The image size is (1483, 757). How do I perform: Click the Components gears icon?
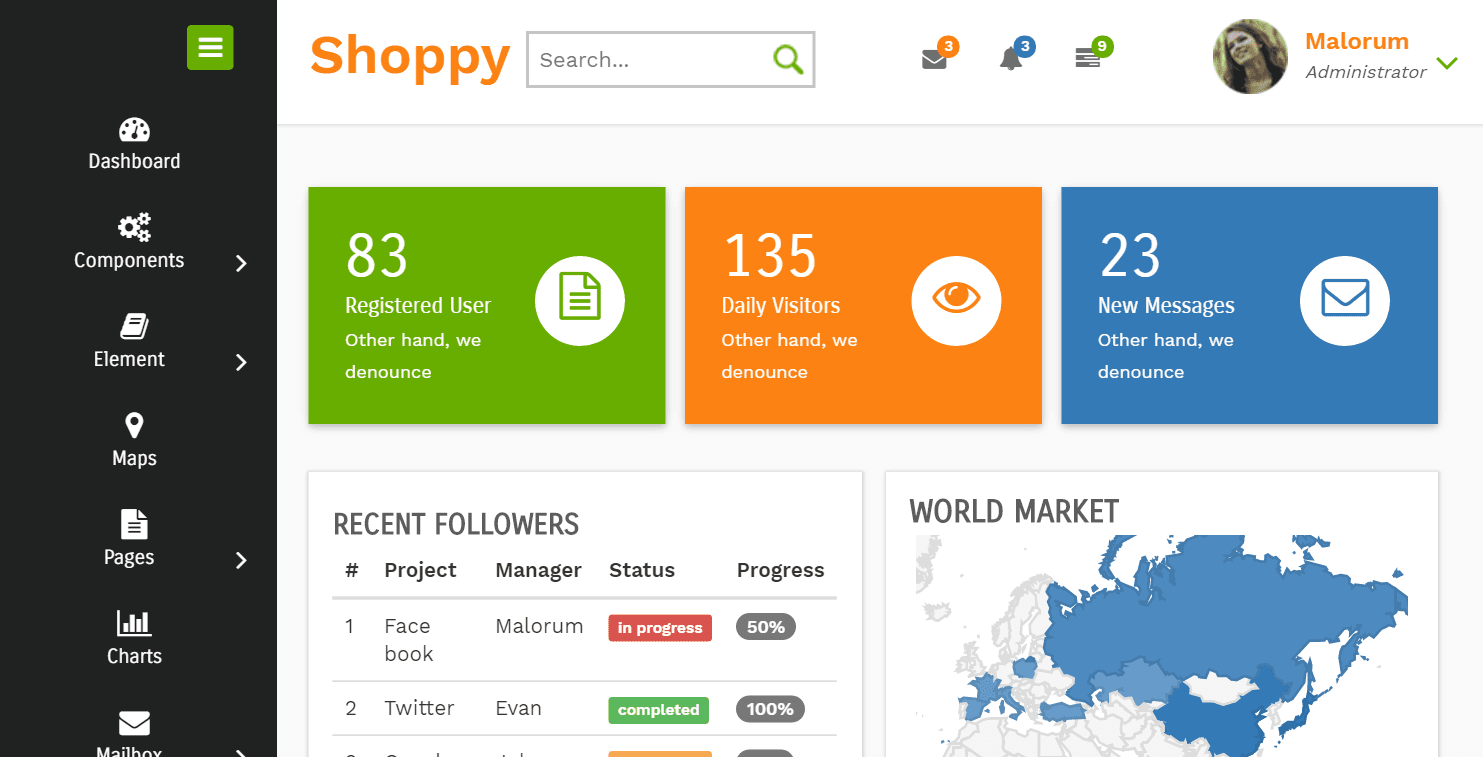click(133, 228)
